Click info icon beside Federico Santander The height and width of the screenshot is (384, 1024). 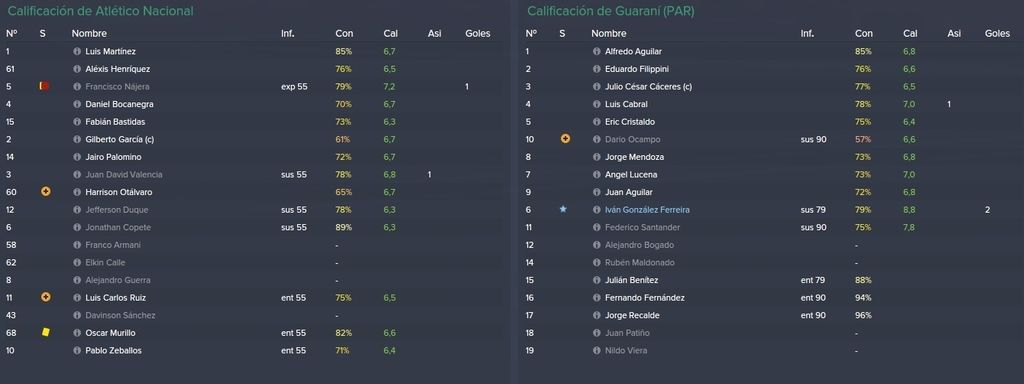point(596,227)
